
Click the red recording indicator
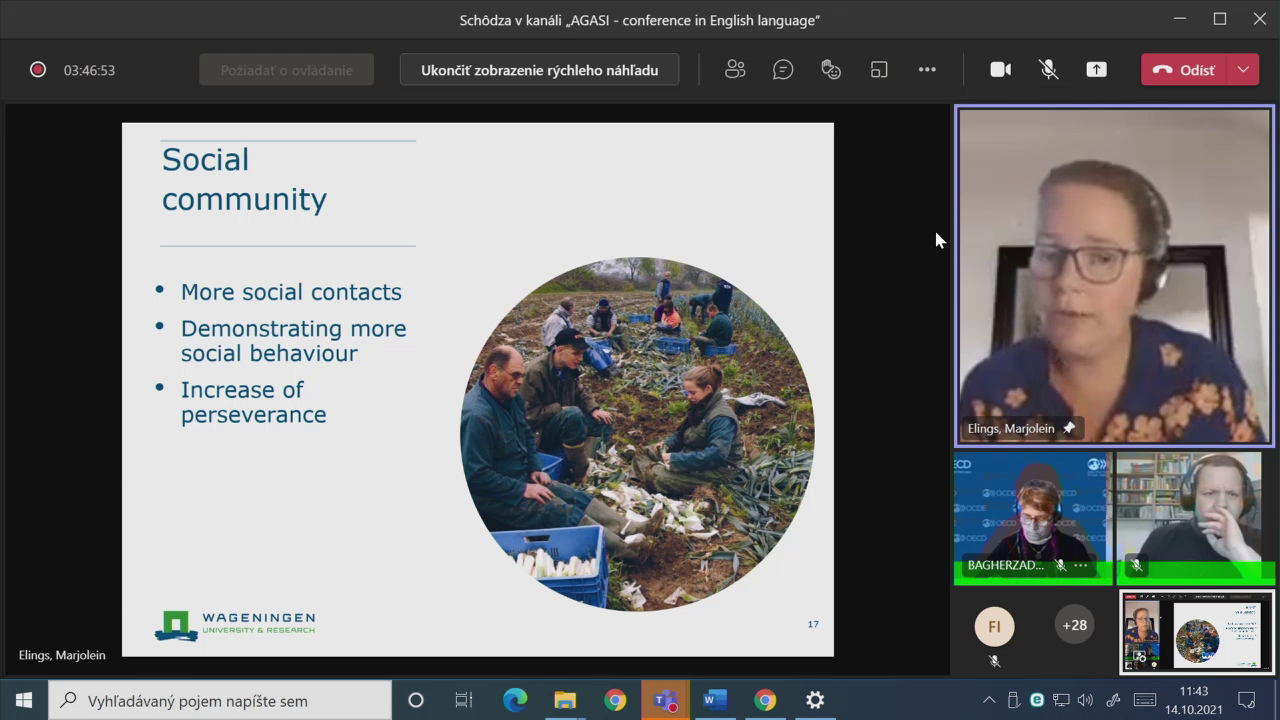click(x=38, y=70)
